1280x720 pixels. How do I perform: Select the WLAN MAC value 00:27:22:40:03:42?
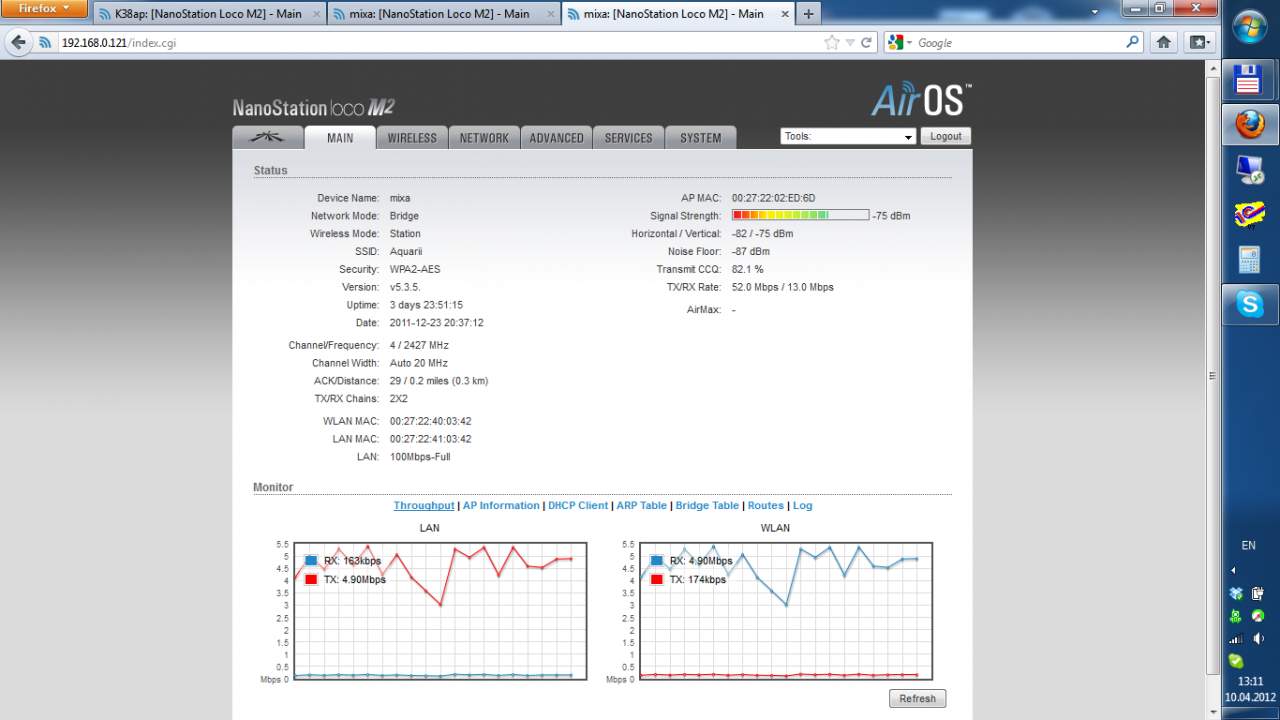[430, 421]
